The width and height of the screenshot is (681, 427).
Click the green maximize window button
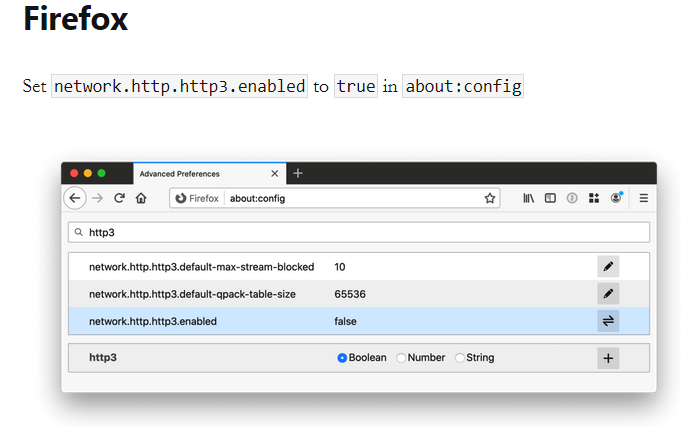tap(102, 173)
